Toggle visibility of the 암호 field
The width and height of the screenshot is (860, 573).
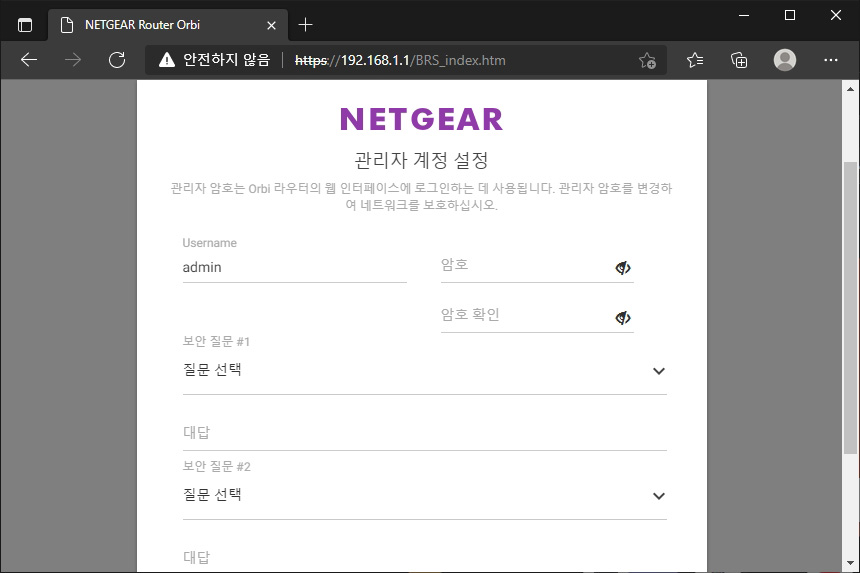(x=623, y=268)
